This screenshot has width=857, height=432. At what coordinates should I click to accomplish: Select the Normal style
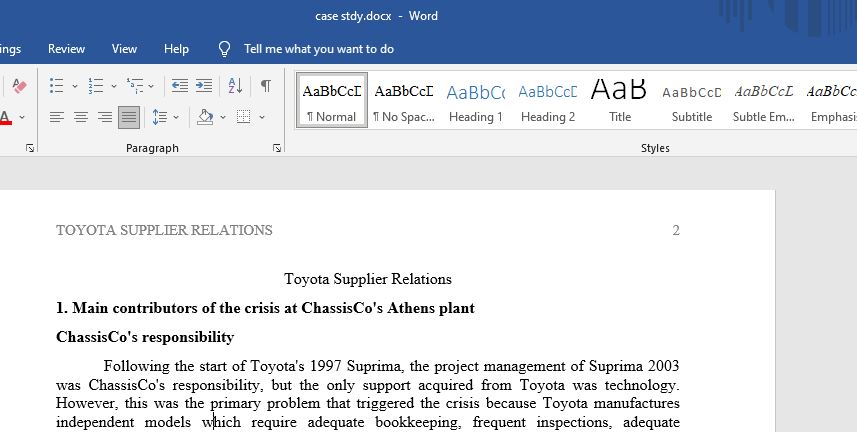tap(332, 102)
